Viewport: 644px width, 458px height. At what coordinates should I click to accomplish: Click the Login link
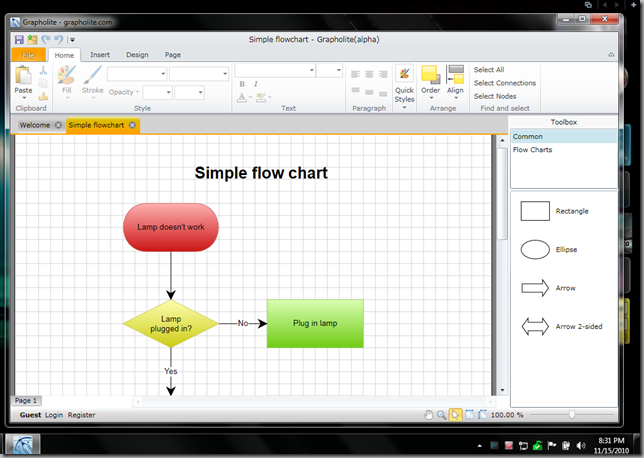pyautogui.click(x=54, y=415)
